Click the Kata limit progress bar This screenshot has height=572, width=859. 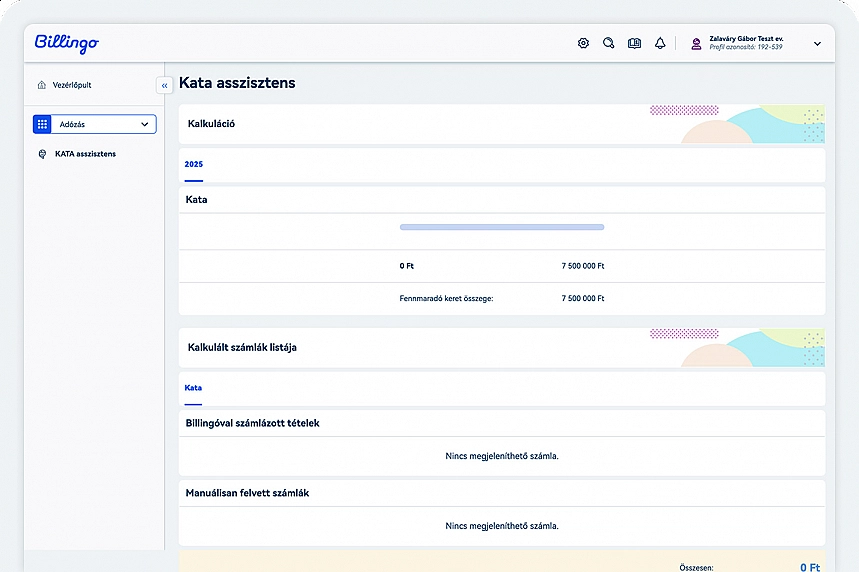(x=501, y=227)
